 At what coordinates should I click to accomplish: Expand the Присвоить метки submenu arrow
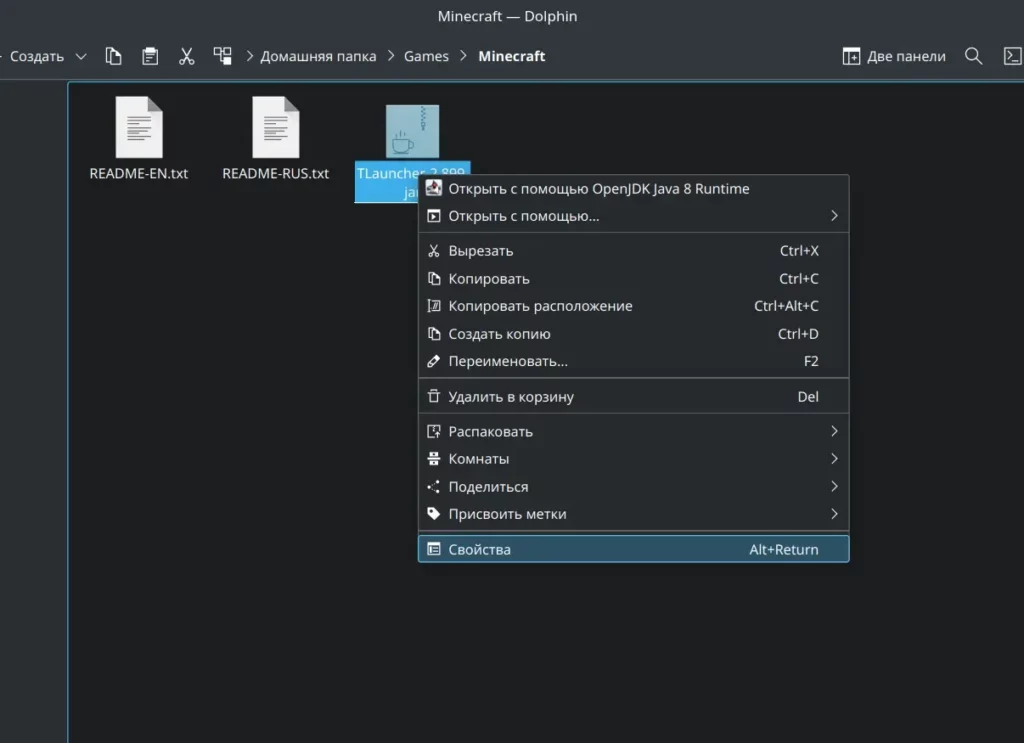point(834,514)
